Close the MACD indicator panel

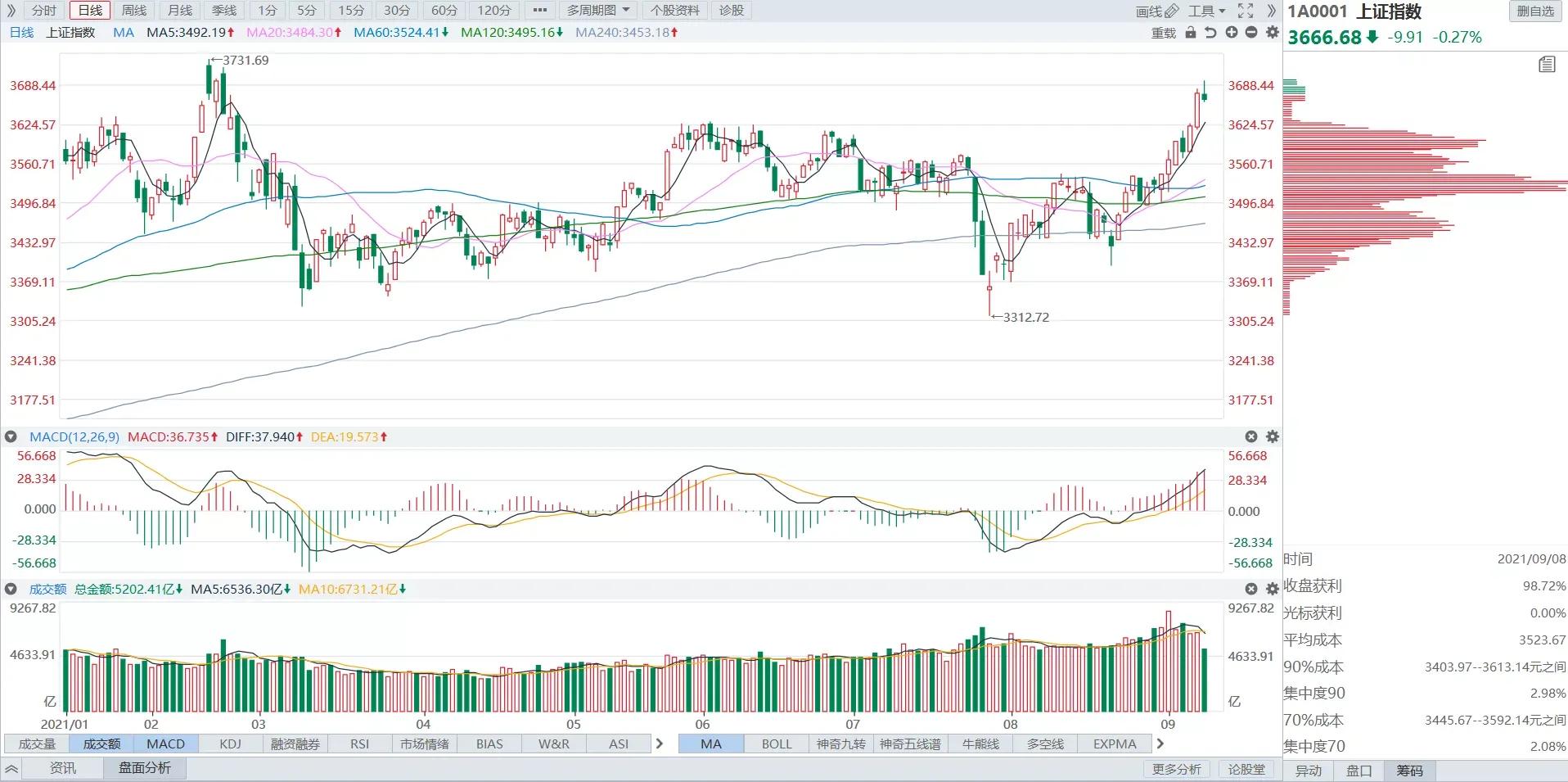[x=1251, y=436]
